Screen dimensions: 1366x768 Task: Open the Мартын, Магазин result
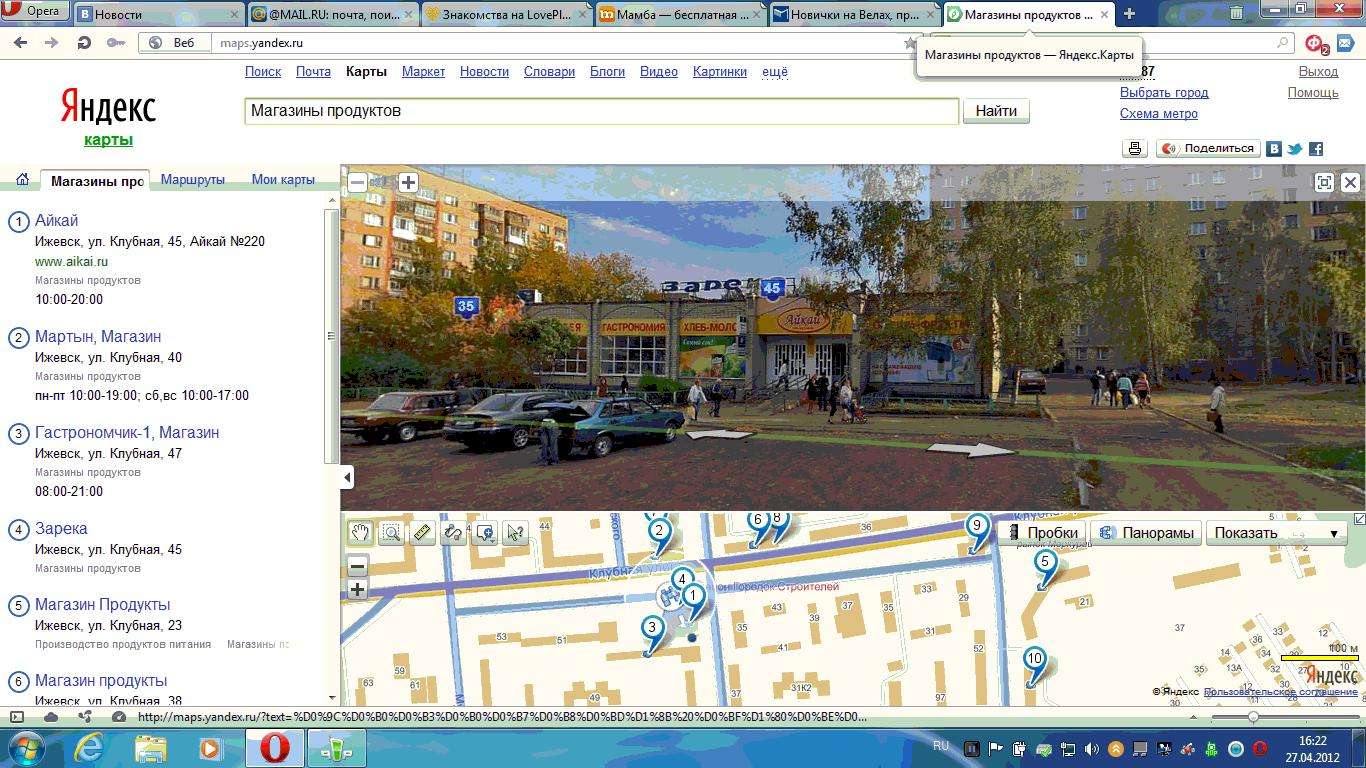pos(98,336)
